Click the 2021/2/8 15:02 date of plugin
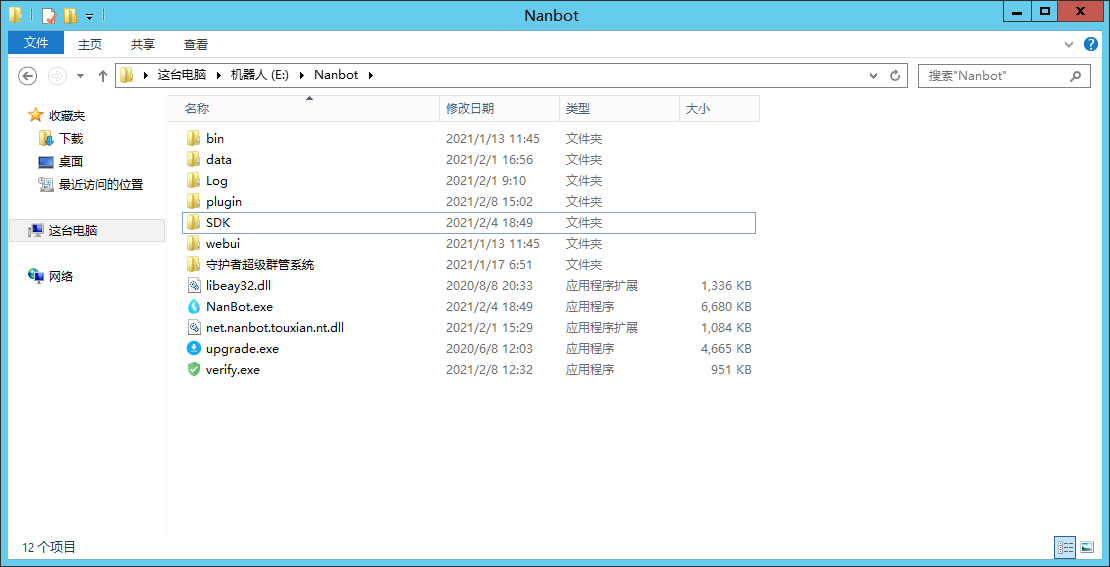The image size is (1110, 567). (x=489, y=202)
